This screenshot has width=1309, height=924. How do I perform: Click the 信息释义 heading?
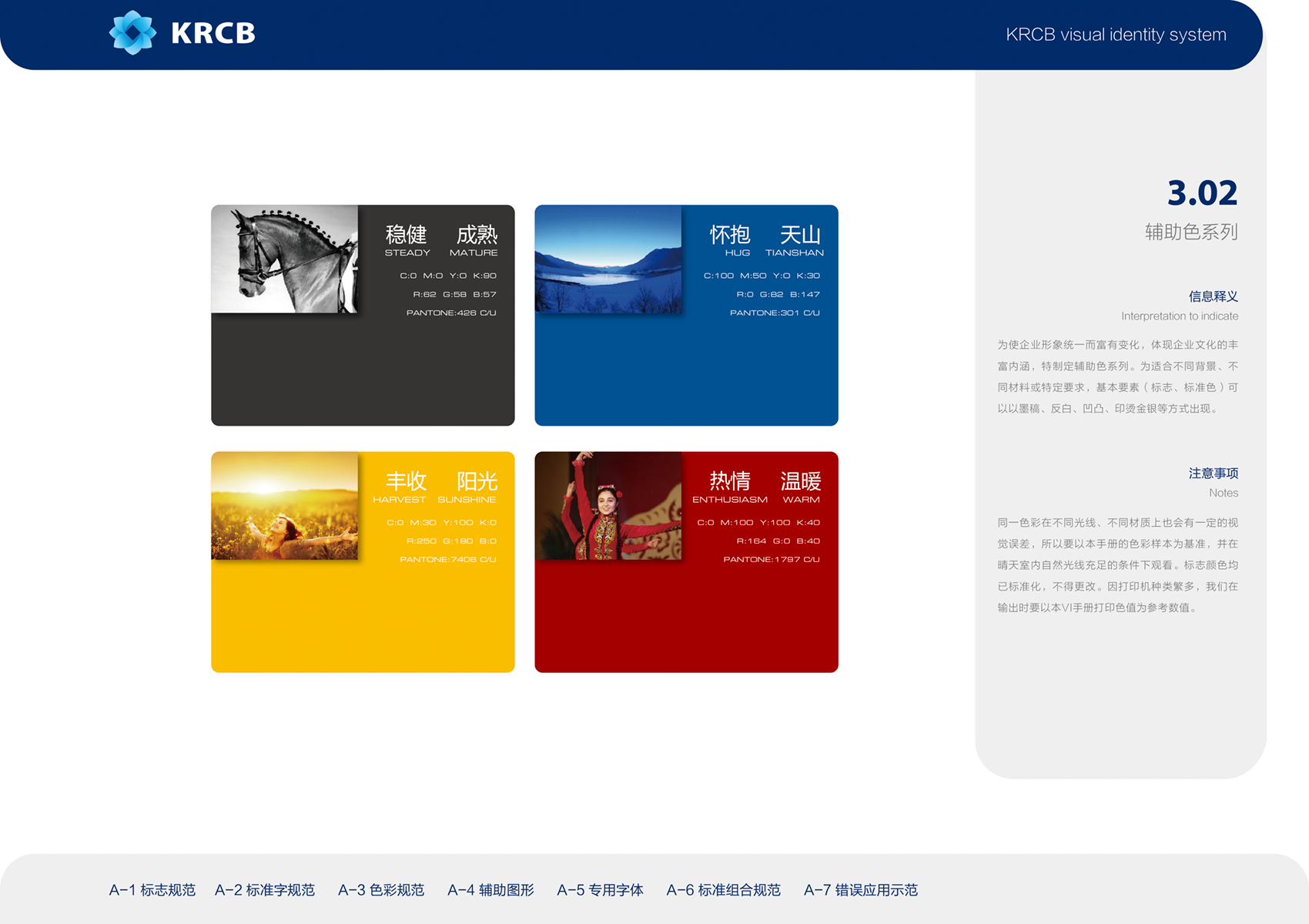point(1214,296)
